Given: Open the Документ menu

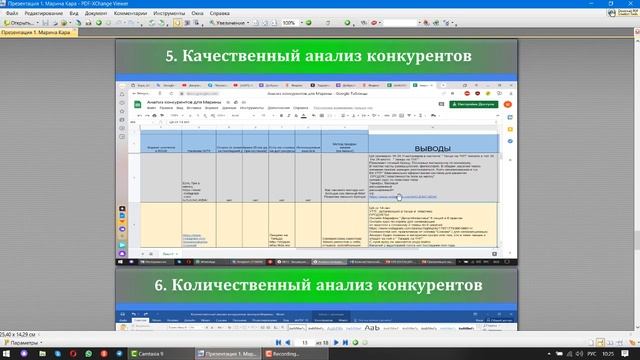Looking at the screenshot, I should click(96, 13).
